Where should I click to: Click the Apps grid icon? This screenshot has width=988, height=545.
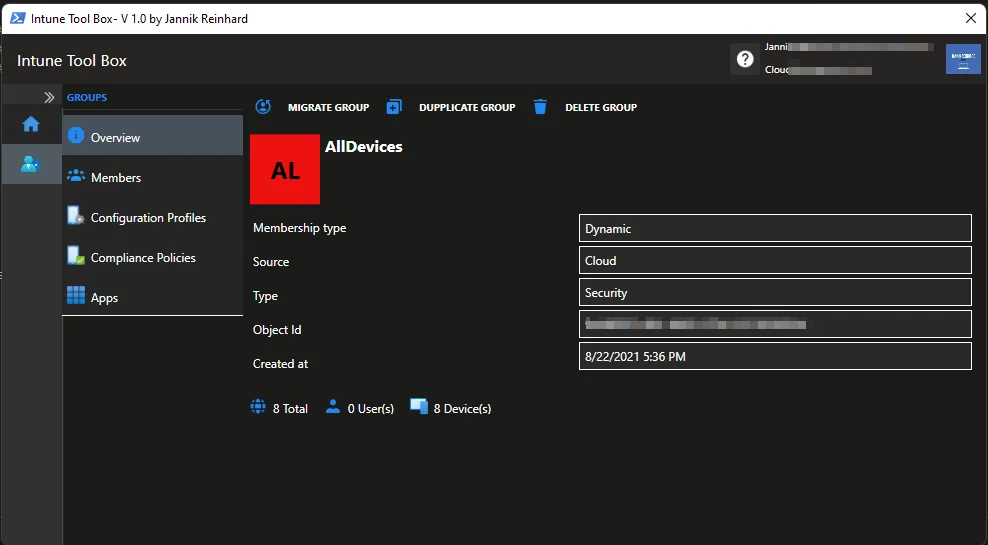click(76, 295)
